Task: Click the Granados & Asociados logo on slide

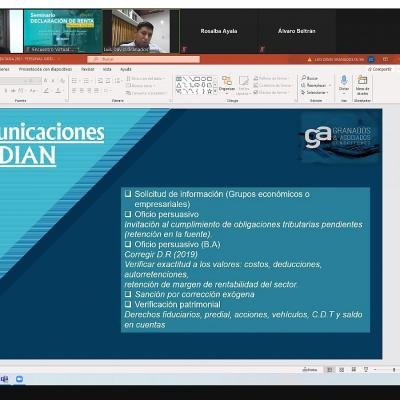Action: pos(341,138)
